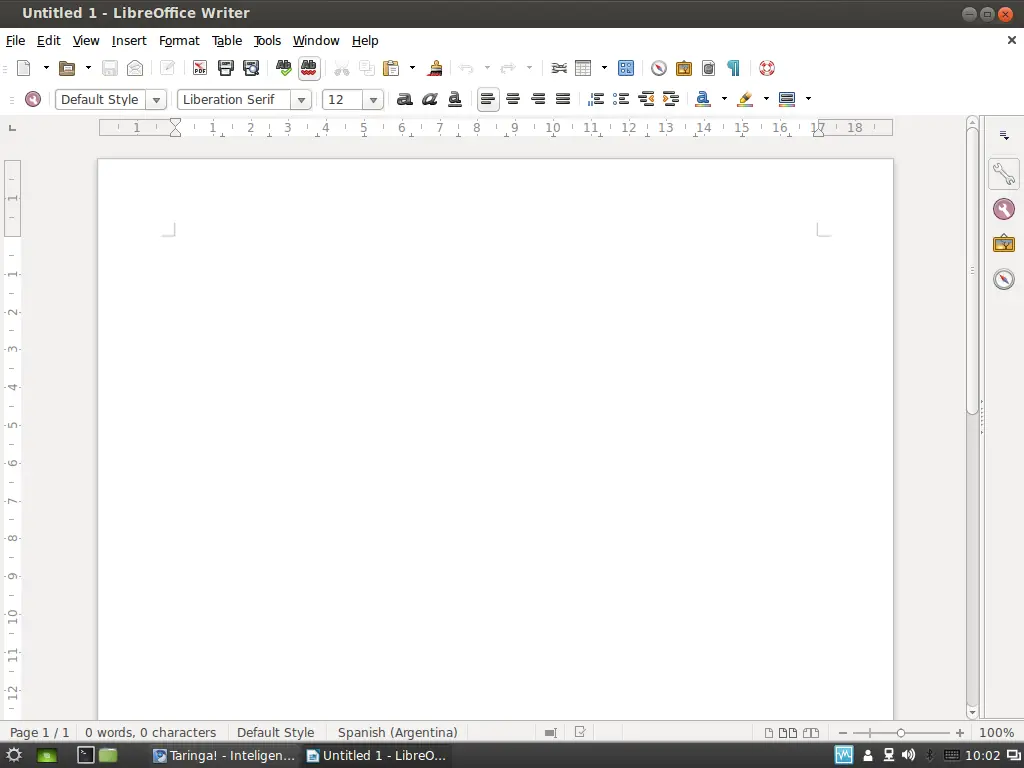Switch to Taringa! browser window in taskbar

click(224, 756)
